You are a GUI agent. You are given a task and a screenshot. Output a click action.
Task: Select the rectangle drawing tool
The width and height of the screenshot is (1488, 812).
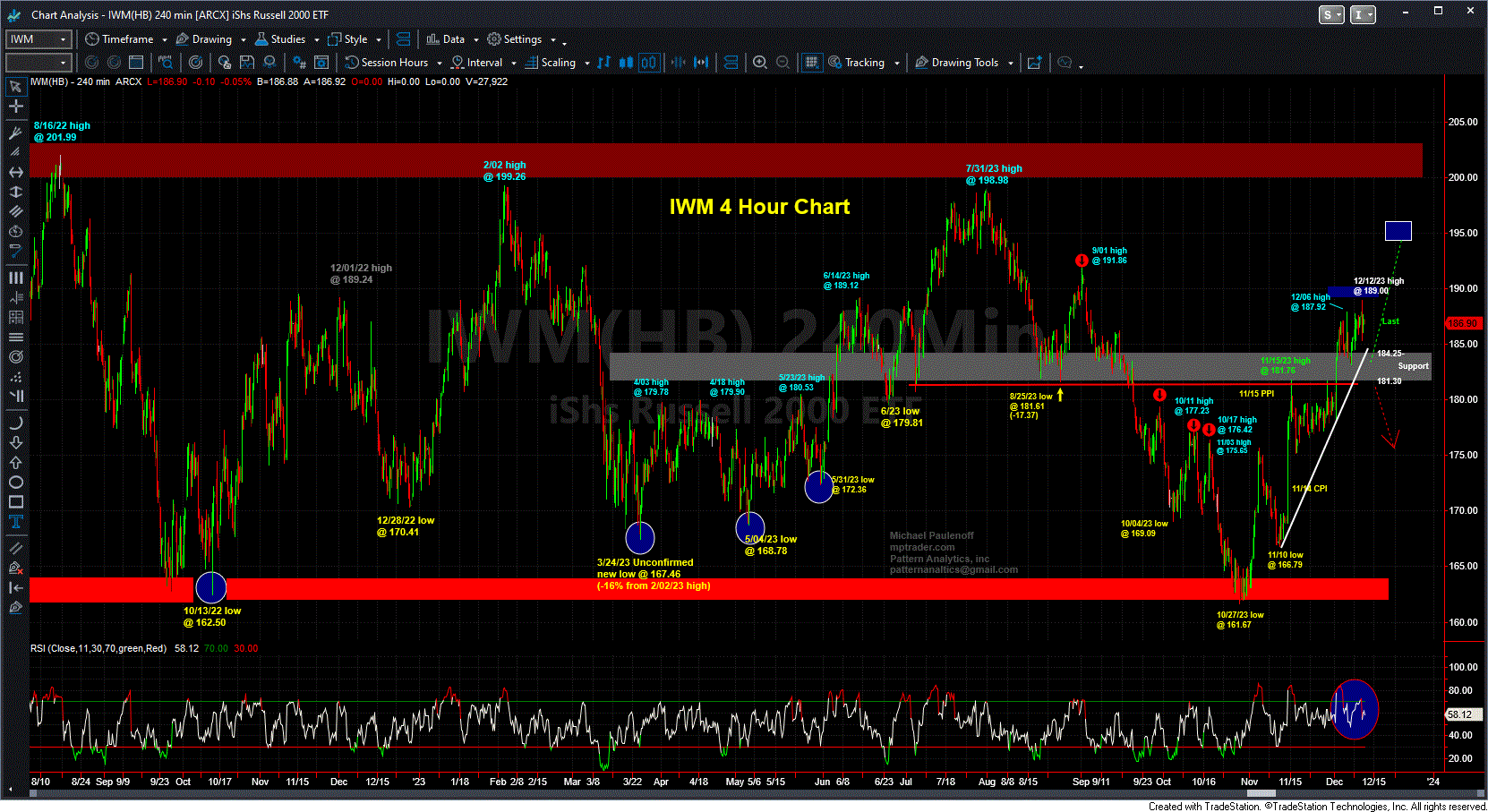click(x=15, y=501)
